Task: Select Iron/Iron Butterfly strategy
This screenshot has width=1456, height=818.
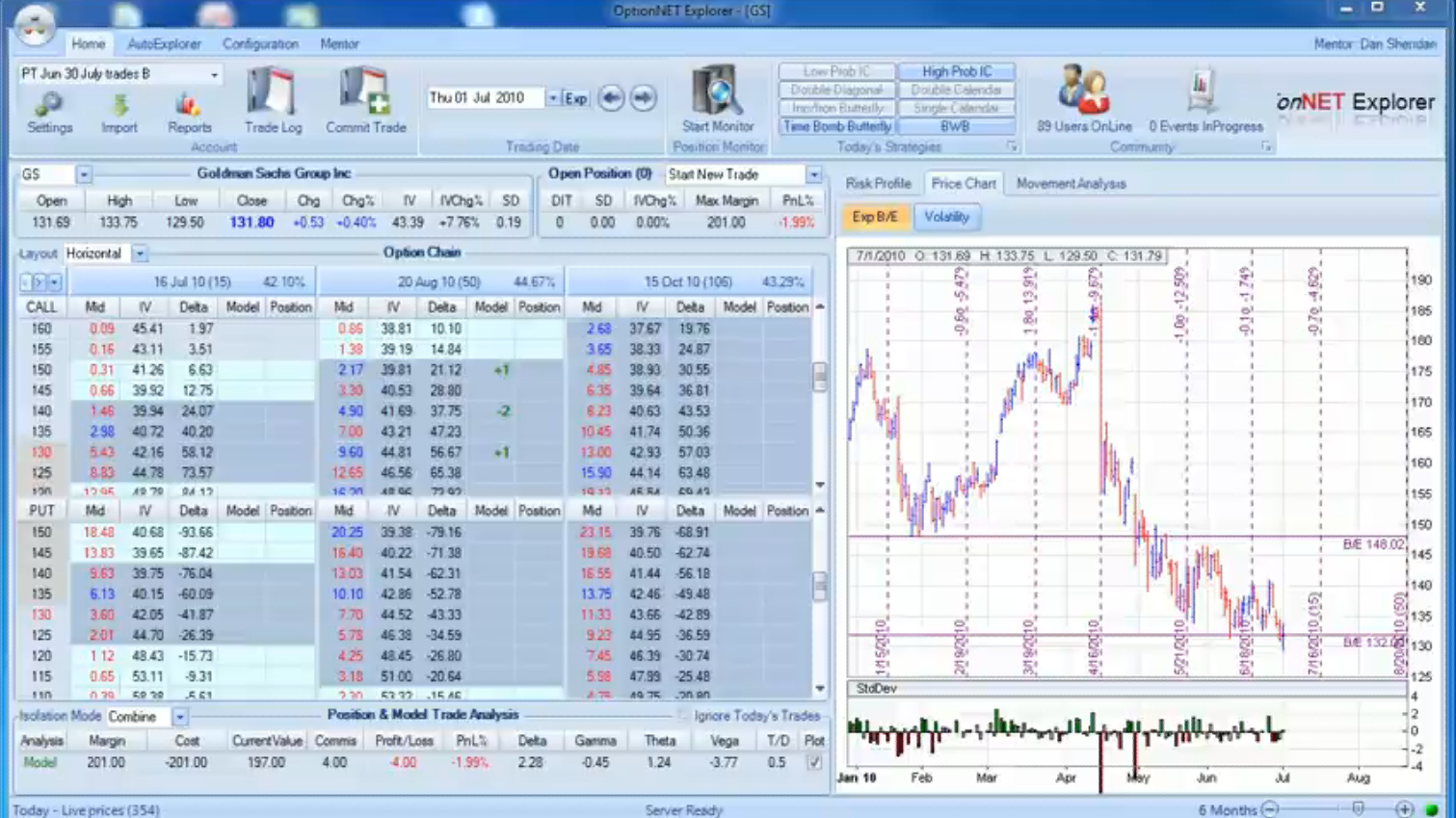Action: pos(835,108)
